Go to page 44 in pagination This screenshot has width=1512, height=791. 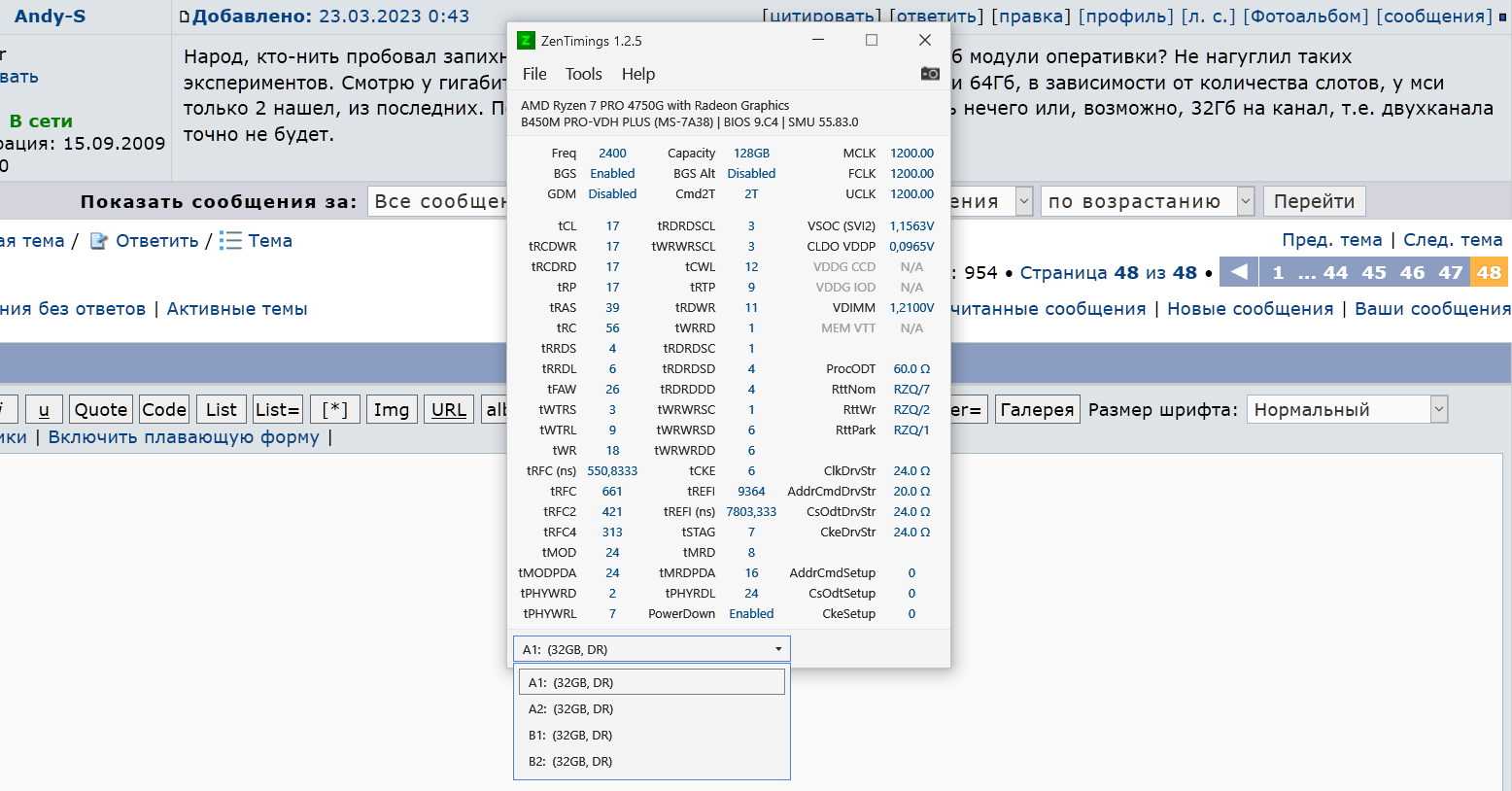(1336, 272)
